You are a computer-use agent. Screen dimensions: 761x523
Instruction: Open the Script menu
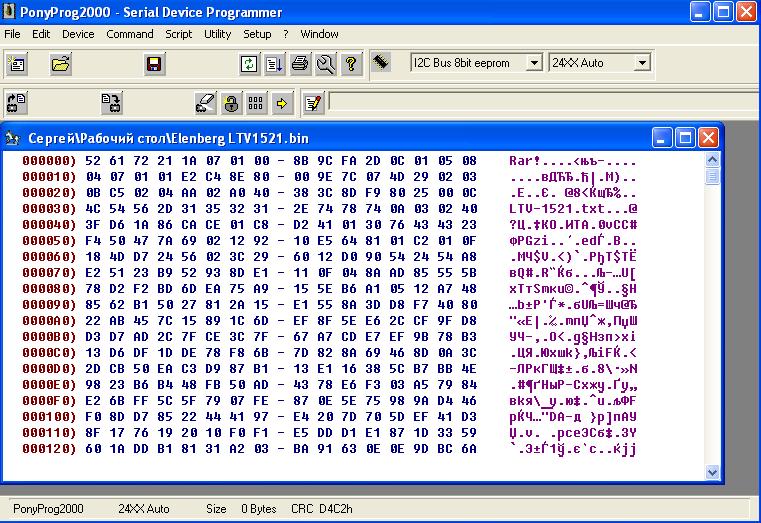[x=179, y=34]
